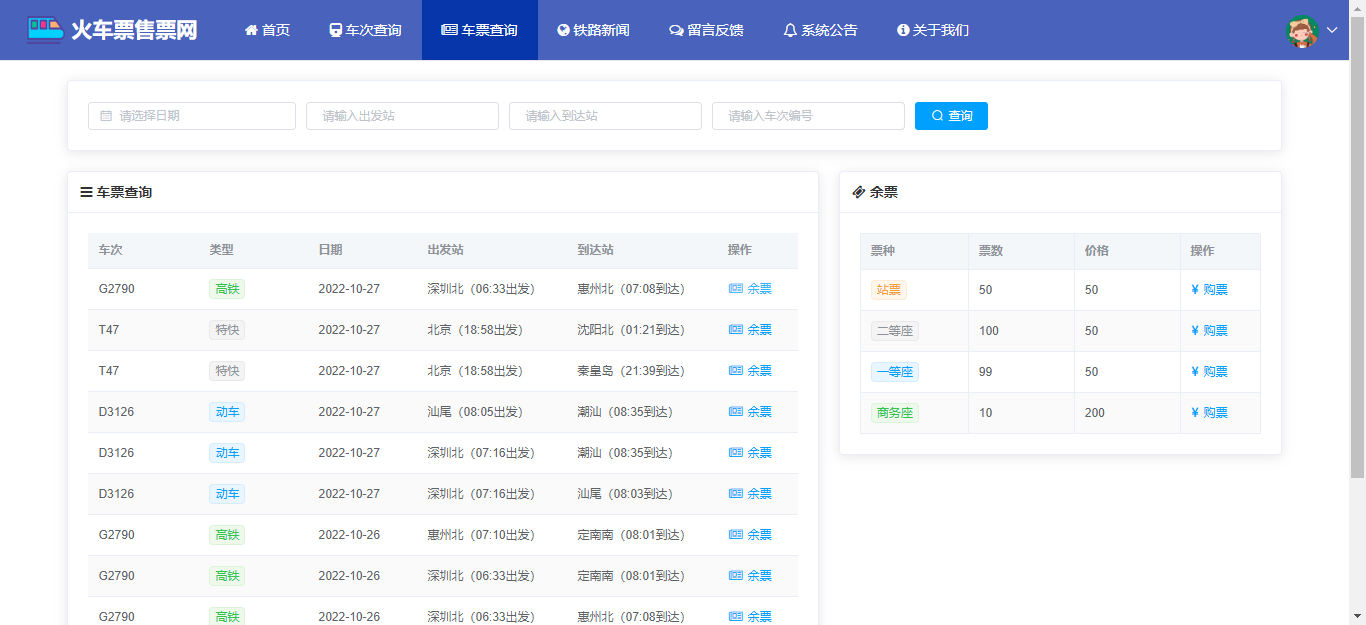Image resolution: width=1366 pixels, height=625 pixels.
Task: Open 车次查询 train search menu
Action: [365, 30]
